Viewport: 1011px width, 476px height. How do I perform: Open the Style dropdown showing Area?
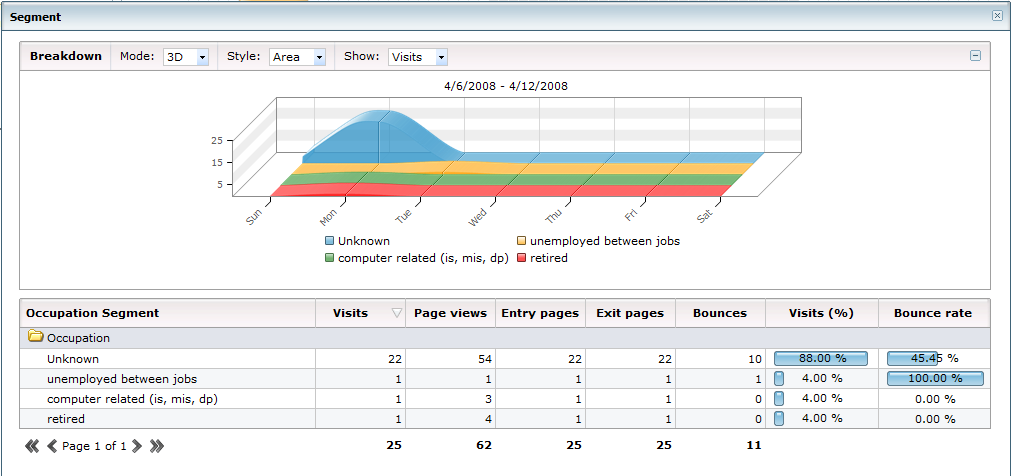click(298, 57)
